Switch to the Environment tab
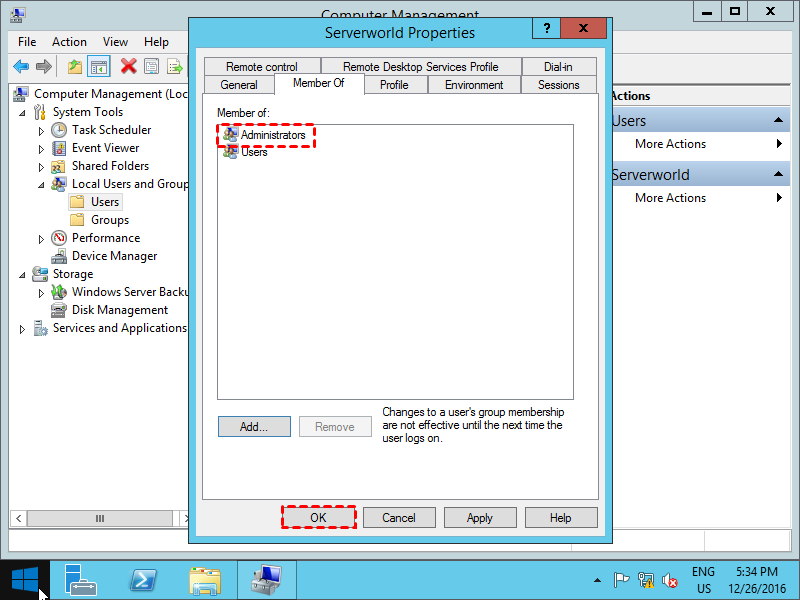This screenshot has width=800, height=600. [x=474, y=85]
